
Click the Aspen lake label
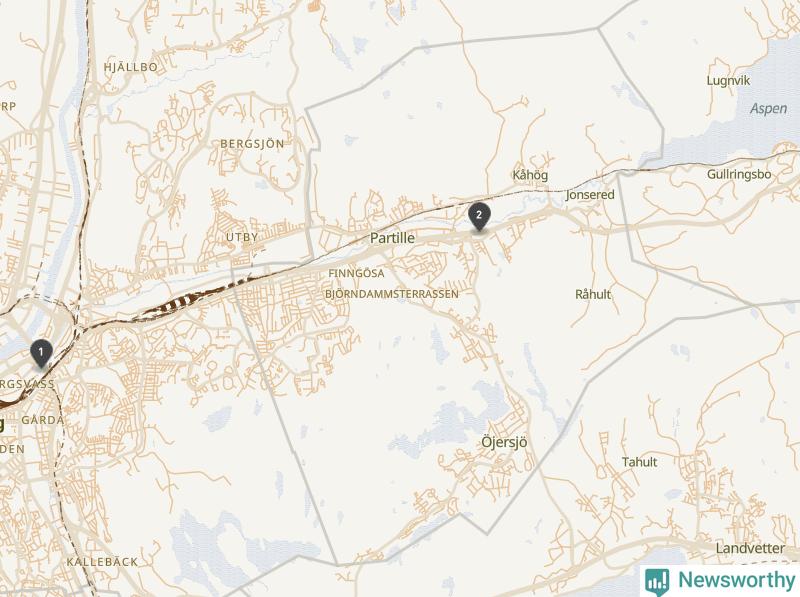(x=768, y=109)
